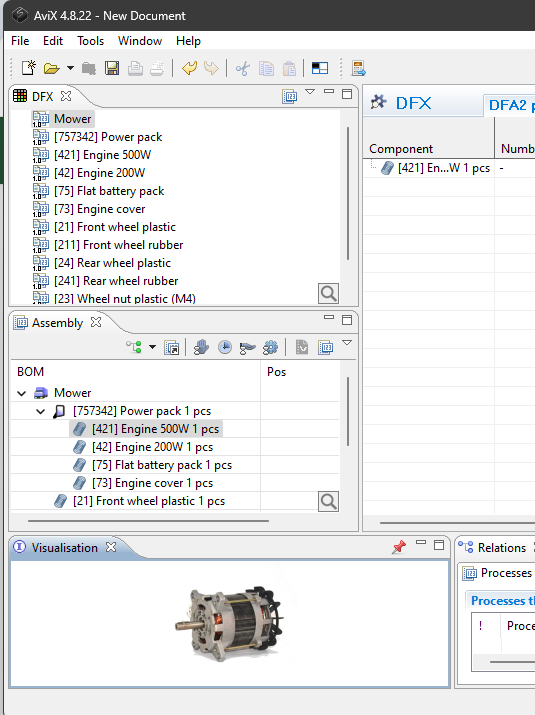Open the File menu

click(x=20, y=41)
